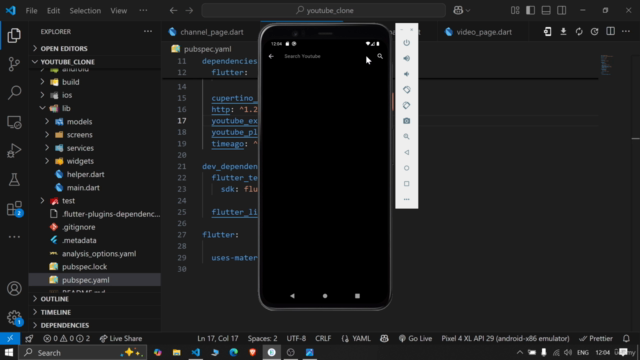The width and height of the screenshot is (640, 360).
Task: Open the Source Control view
Action: pos(14,64)
